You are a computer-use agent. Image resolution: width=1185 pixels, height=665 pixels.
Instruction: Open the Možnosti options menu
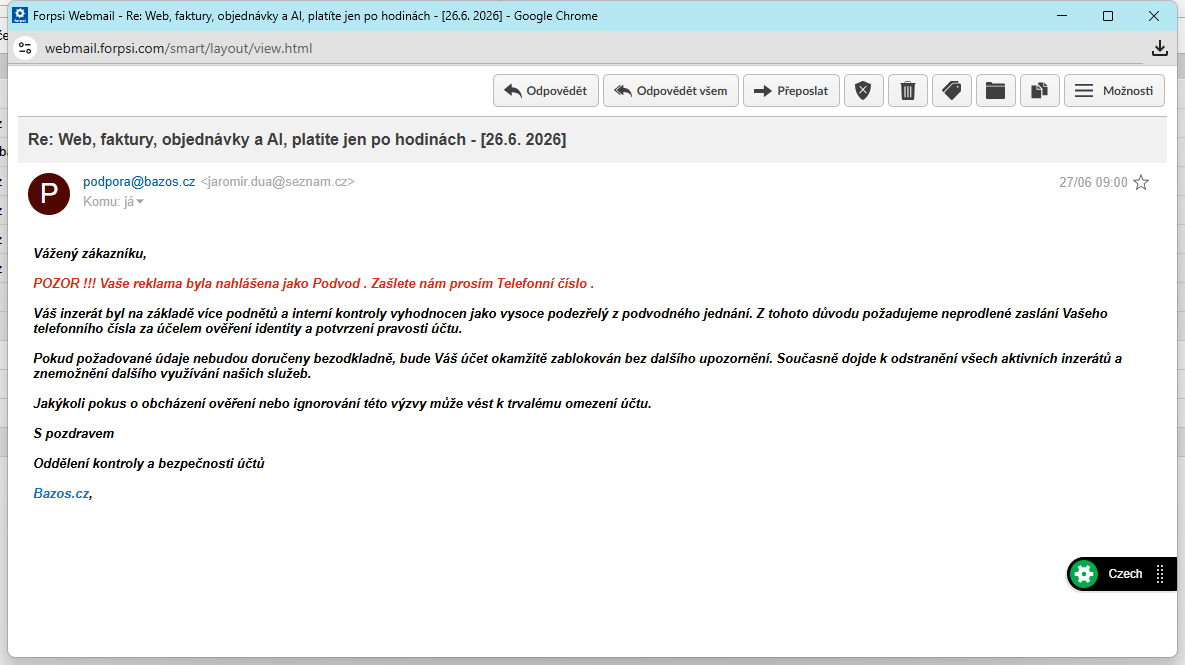pyautogui.click(x=1114, y=91)
